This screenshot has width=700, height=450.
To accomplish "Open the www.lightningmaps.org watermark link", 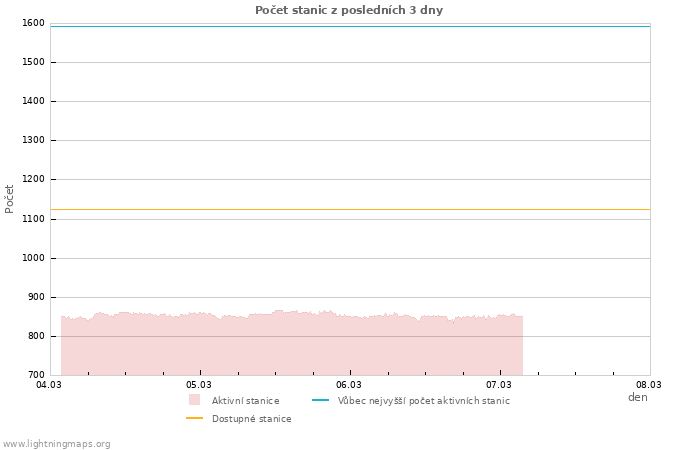I will (x=57, y=444).
